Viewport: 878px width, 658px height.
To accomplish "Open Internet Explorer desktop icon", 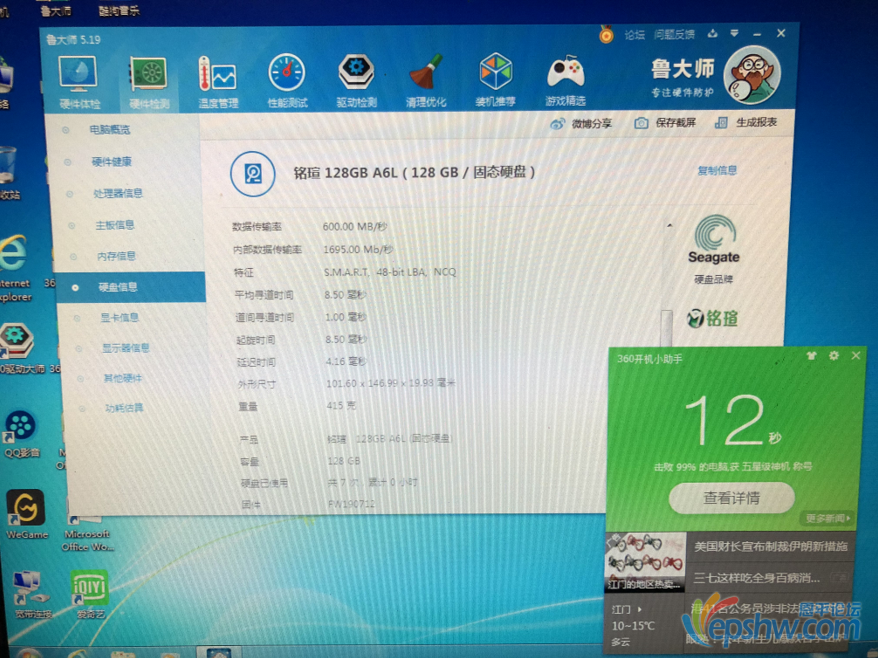I will (15, 268).
